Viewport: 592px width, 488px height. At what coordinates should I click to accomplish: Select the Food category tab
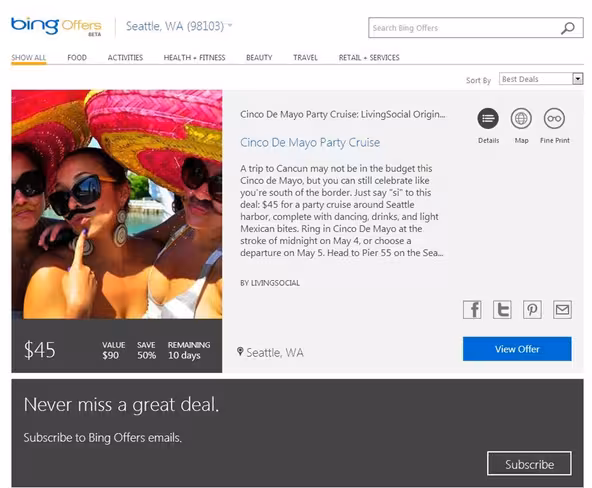(77, 58)
